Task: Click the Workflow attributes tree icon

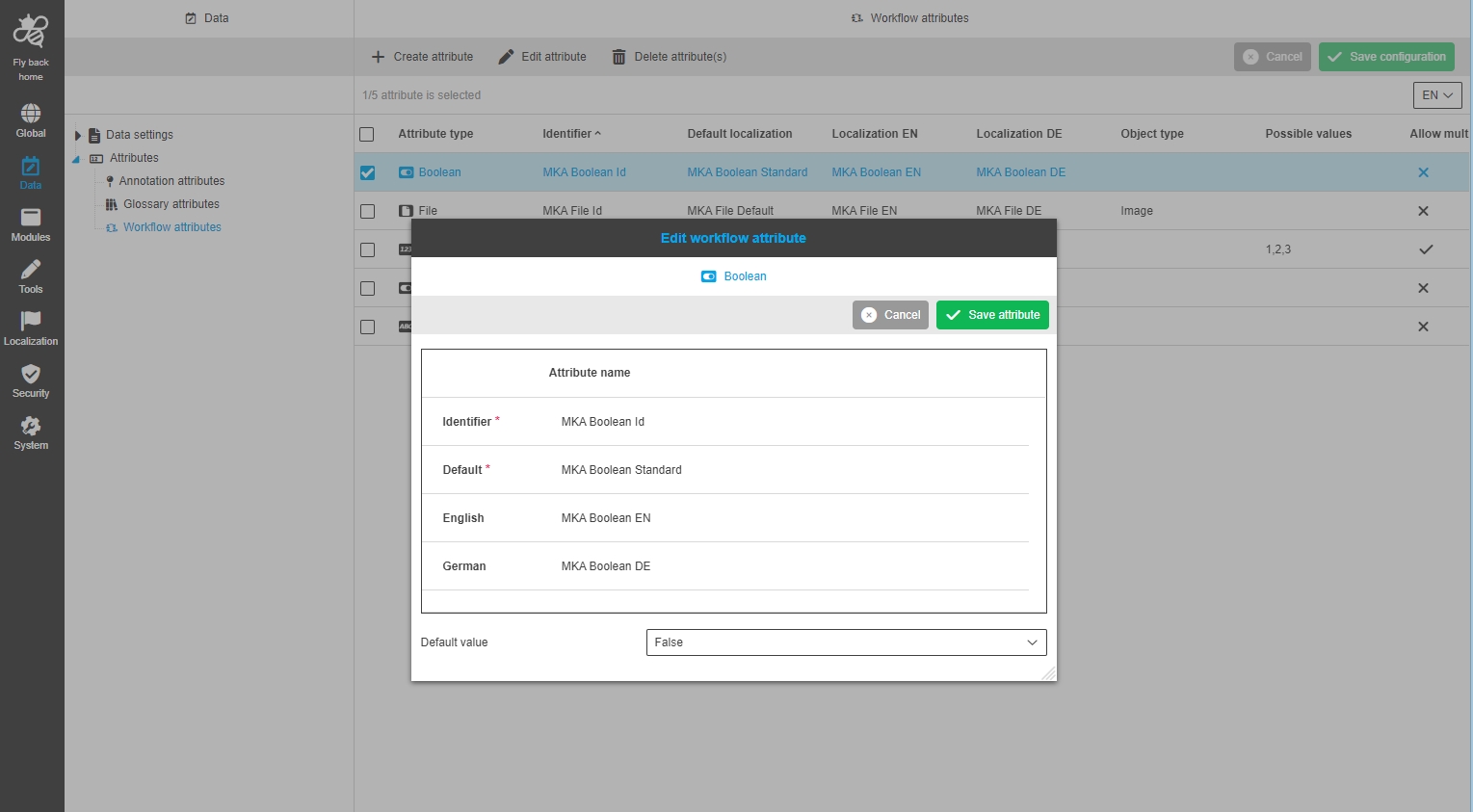Action: click(x=112, y=227)
